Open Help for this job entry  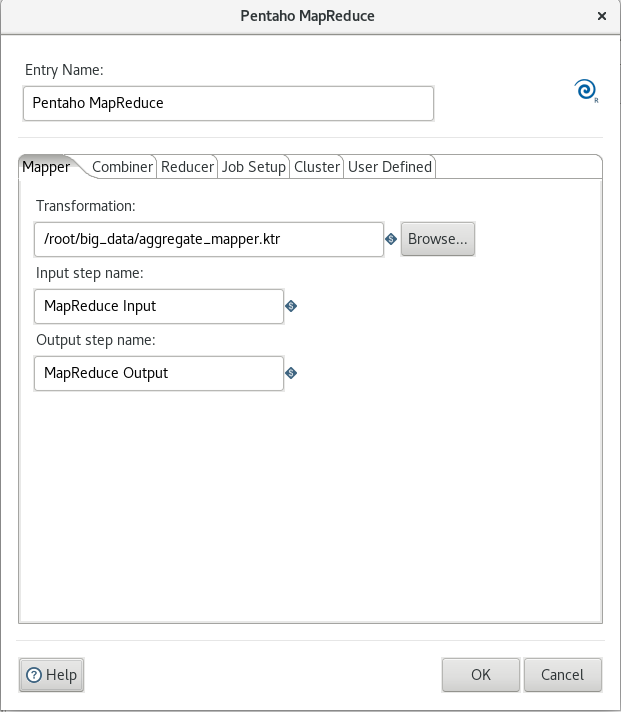(51, 675)
